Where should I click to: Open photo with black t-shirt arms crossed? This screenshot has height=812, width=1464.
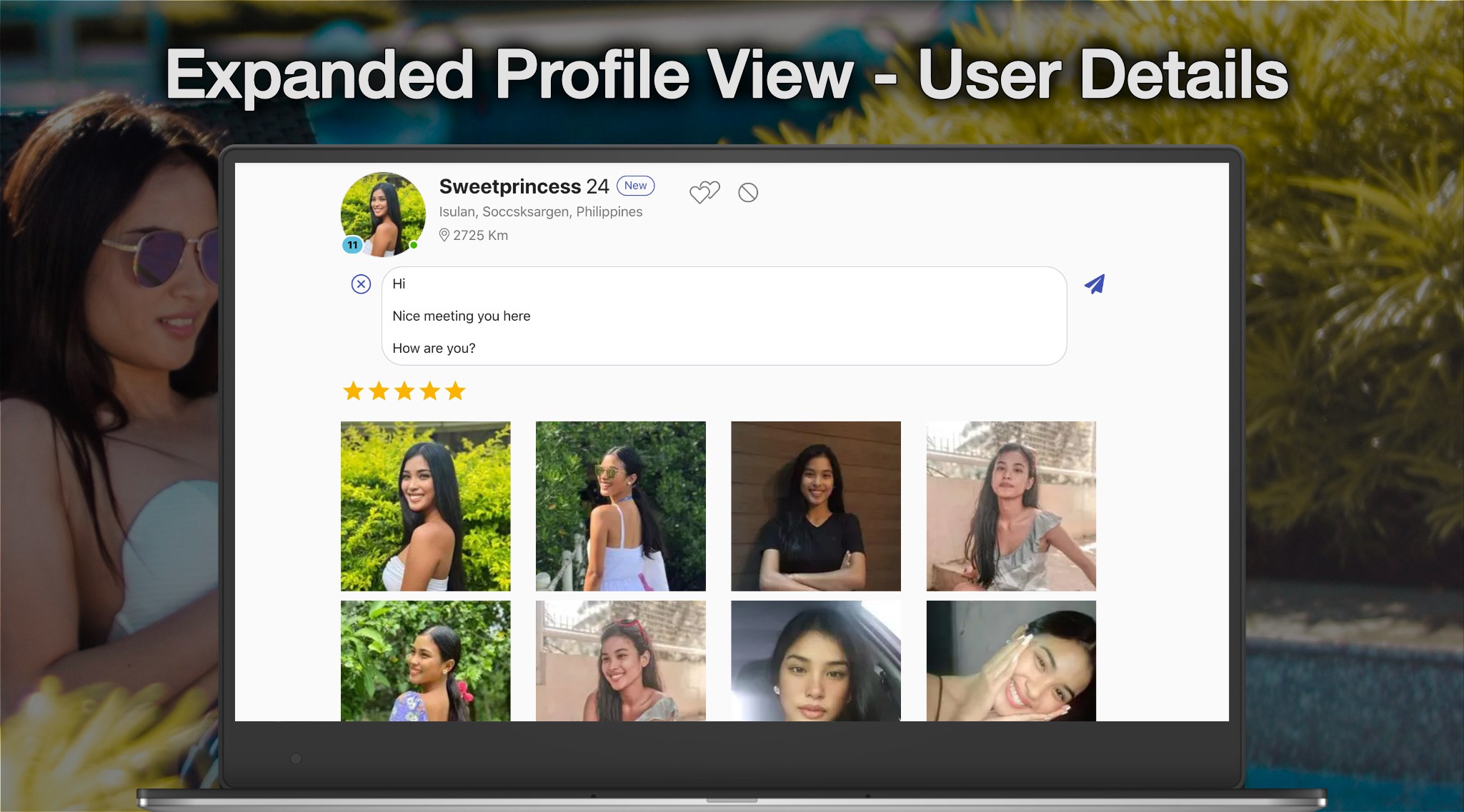[815, 506]
